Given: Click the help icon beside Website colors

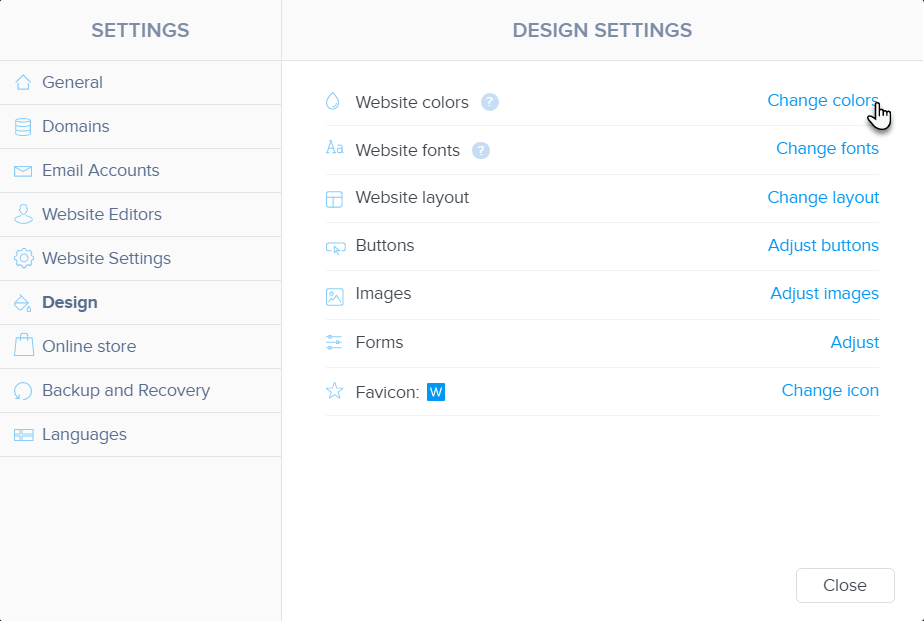Looking at the screenshot, I should (x=490, y=102).
